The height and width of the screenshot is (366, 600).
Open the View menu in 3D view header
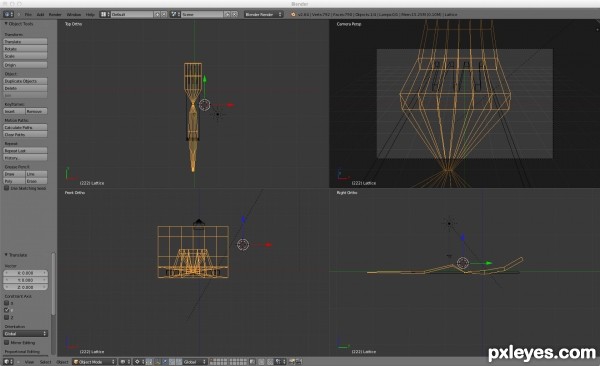coord(29,362)
